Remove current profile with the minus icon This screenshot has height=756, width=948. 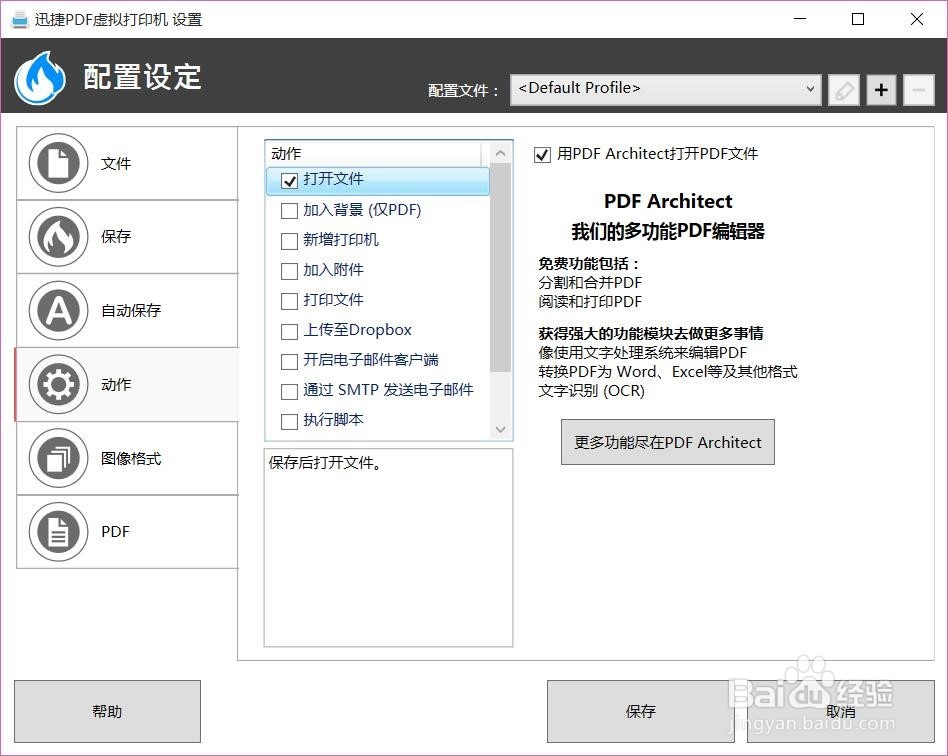917,89
